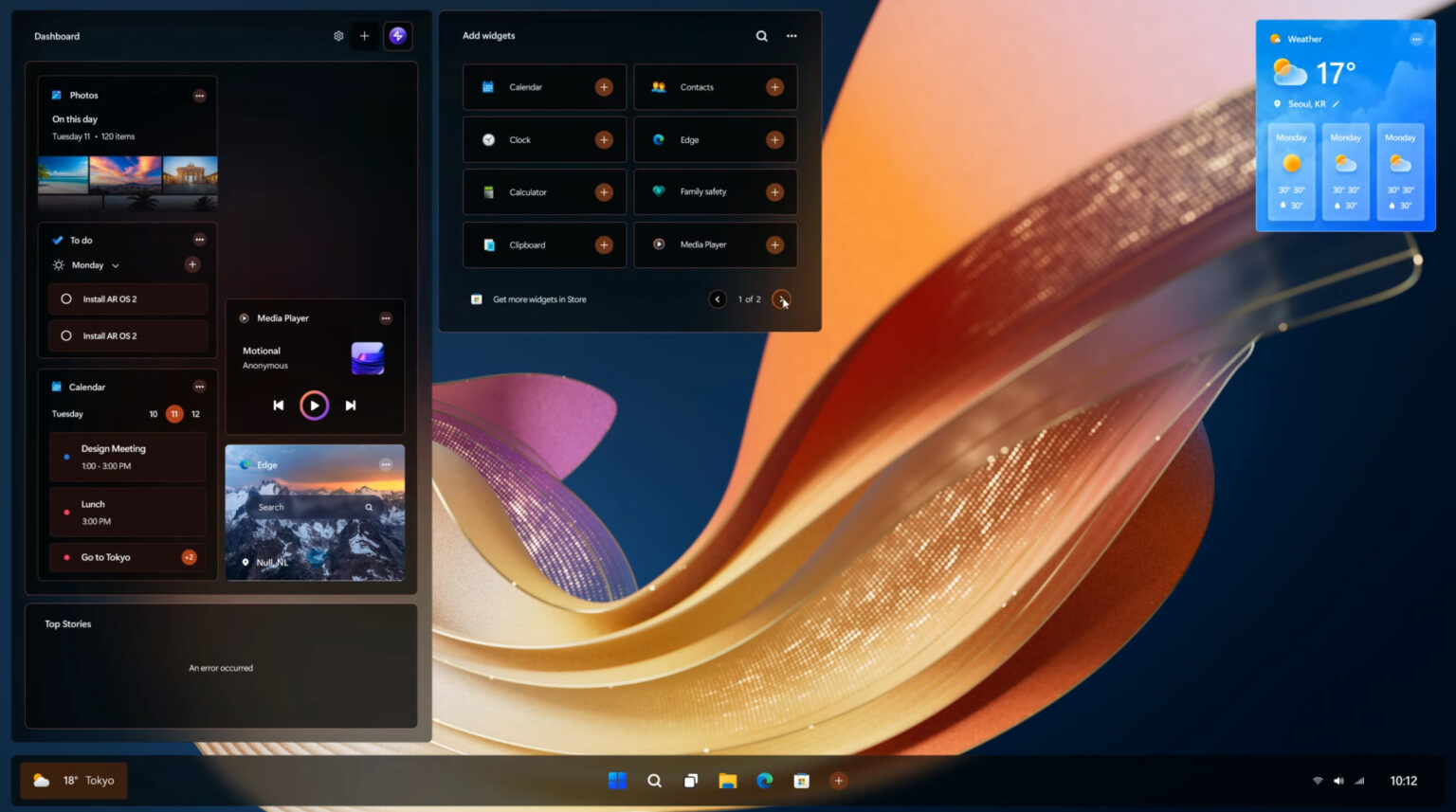
Task: Open the Media Player widget menu
Action: (386, 318)
